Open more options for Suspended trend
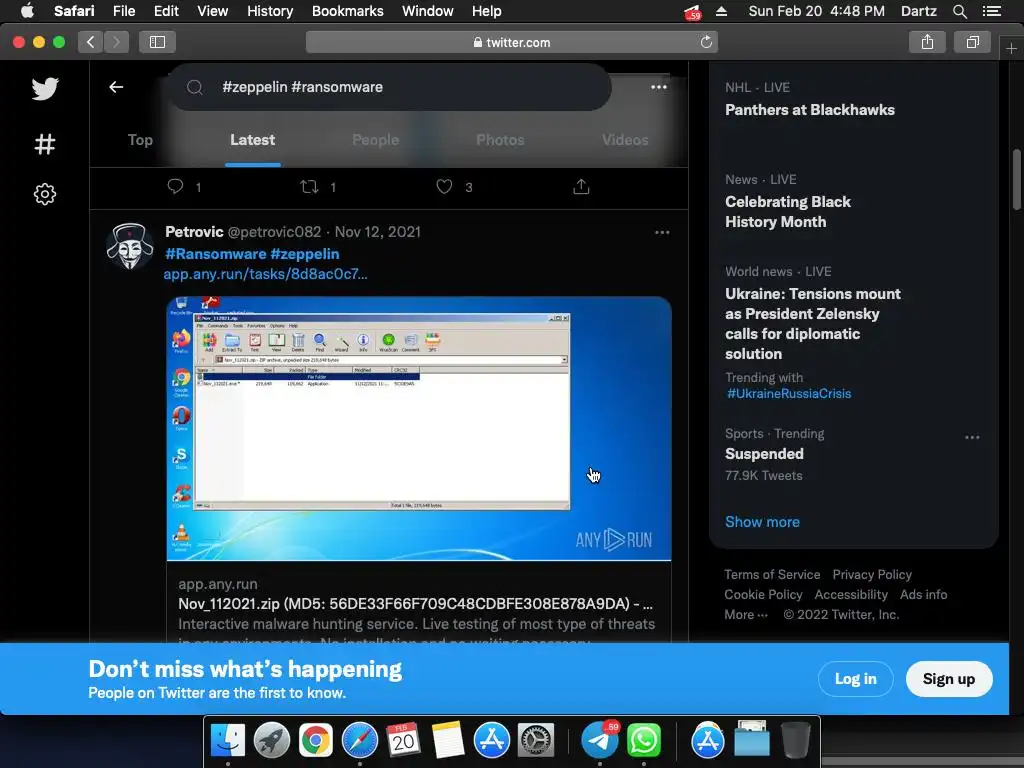 click(x=972, y=438)
